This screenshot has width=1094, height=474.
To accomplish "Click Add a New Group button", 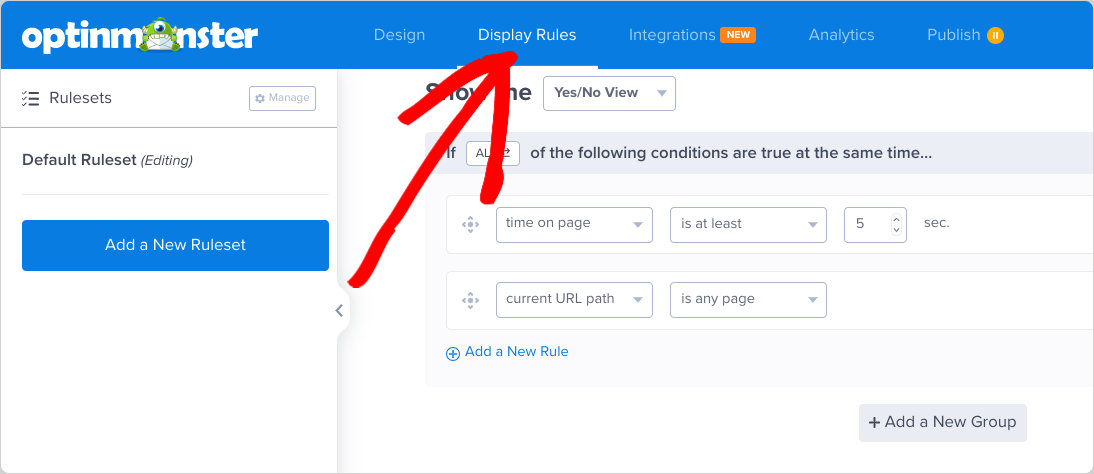I will click(942, 422).
